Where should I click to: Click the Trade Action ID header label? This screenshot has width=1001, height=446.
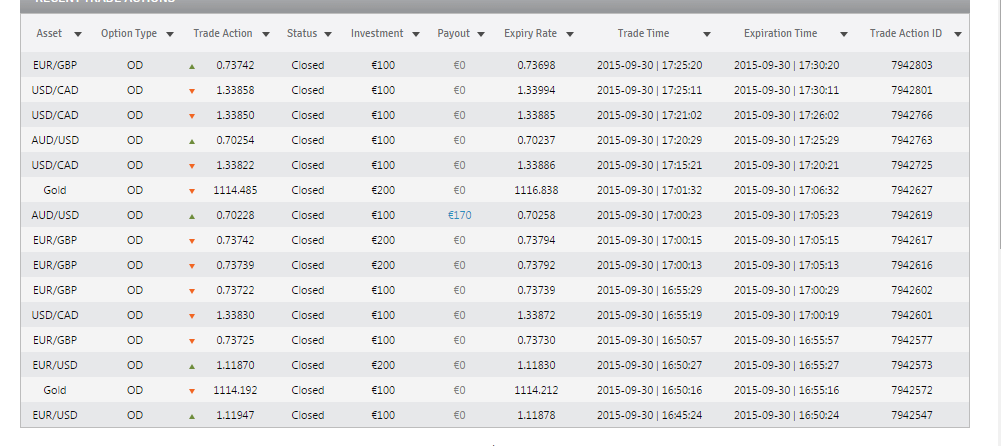tap(905, 33)
